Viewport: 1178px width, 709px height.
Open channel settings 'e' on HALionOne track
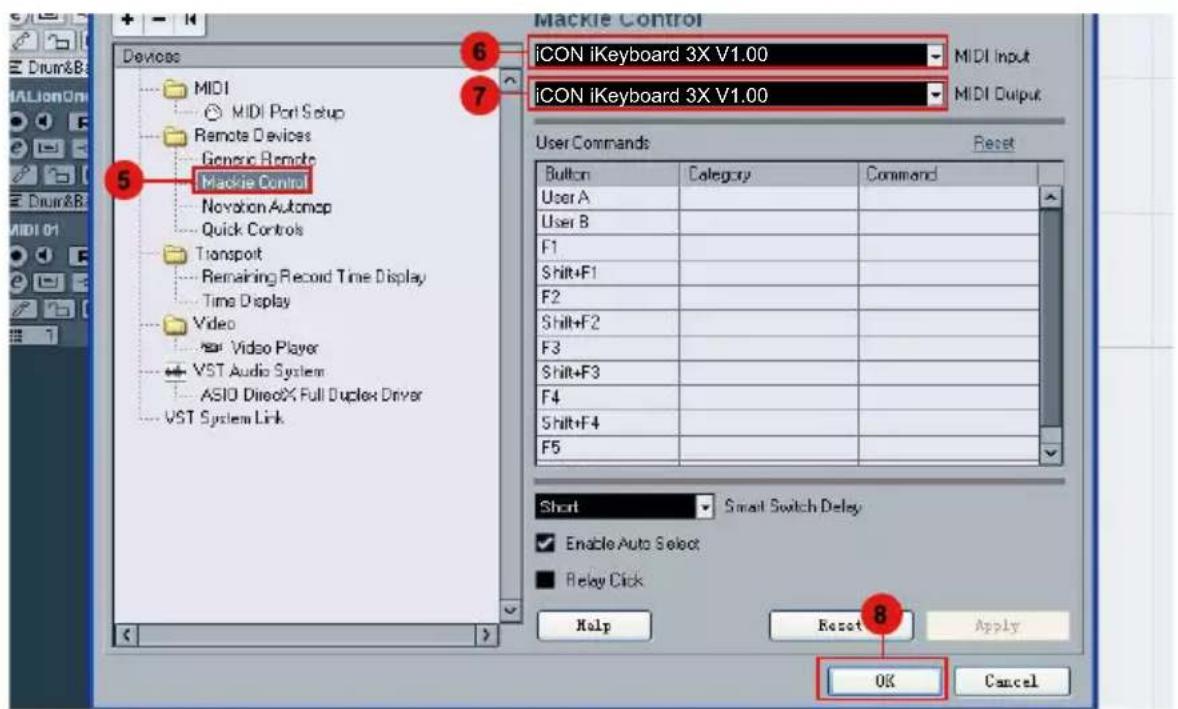[x=18, y=148]
